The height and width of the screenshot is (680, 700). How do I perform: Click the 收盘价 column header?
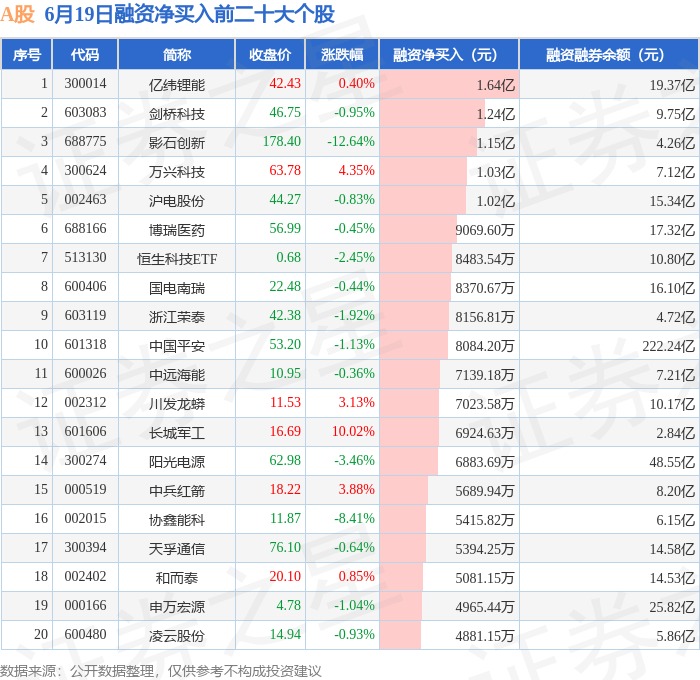tap(270, 55)
